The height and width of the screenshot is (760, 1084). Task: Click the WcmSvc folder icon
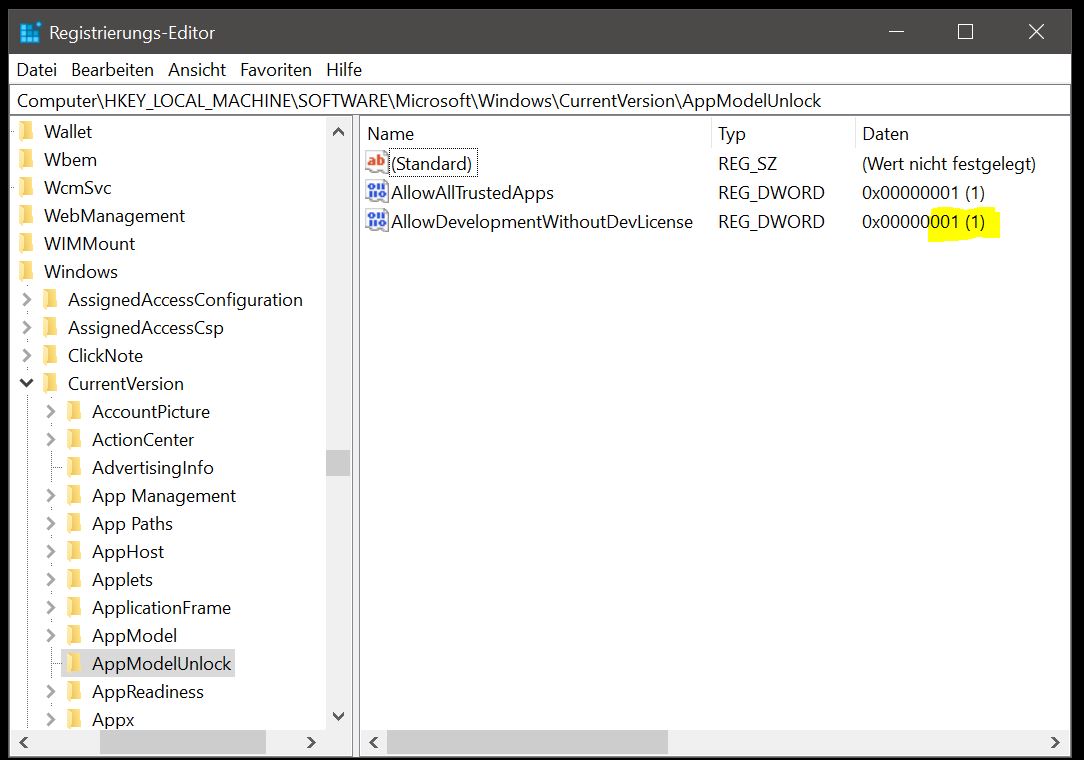[x=27, y=187]
